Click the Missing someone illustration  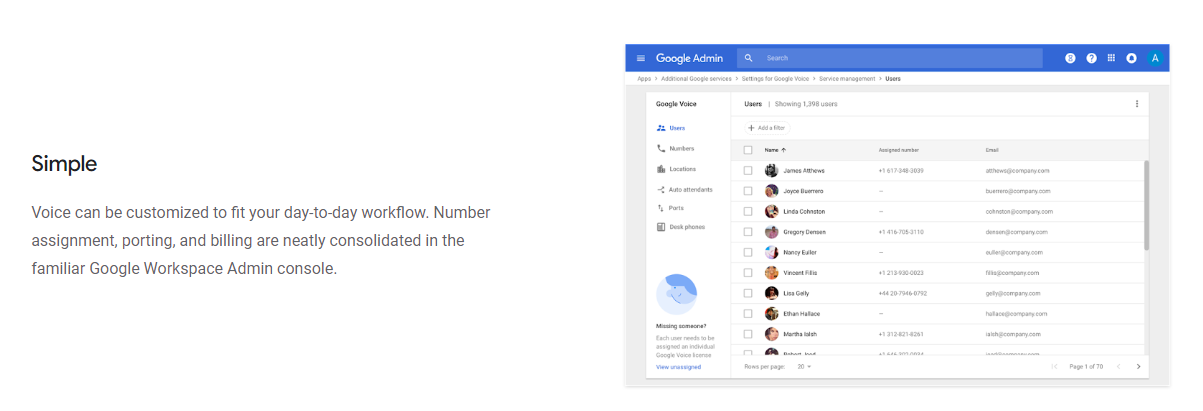click(x=676, y=294)
